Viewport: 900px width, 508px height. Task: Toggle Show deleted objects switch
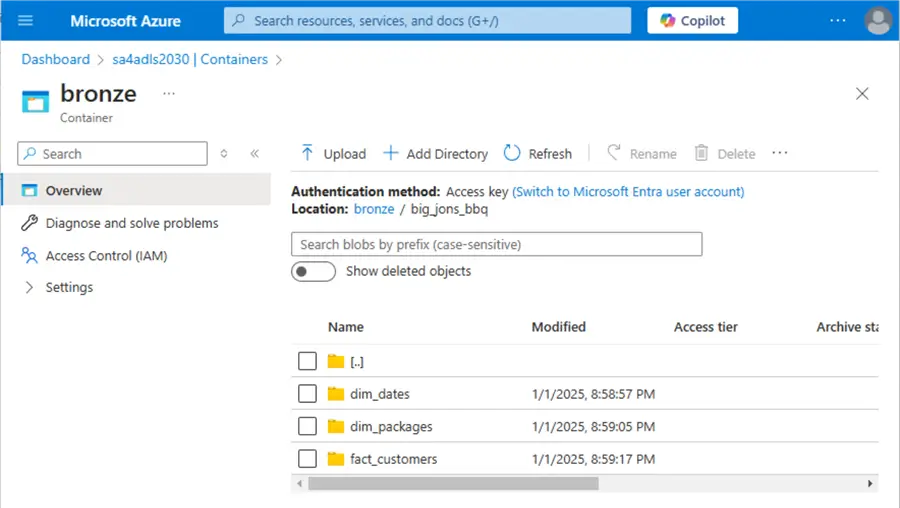tap(313, 271)
